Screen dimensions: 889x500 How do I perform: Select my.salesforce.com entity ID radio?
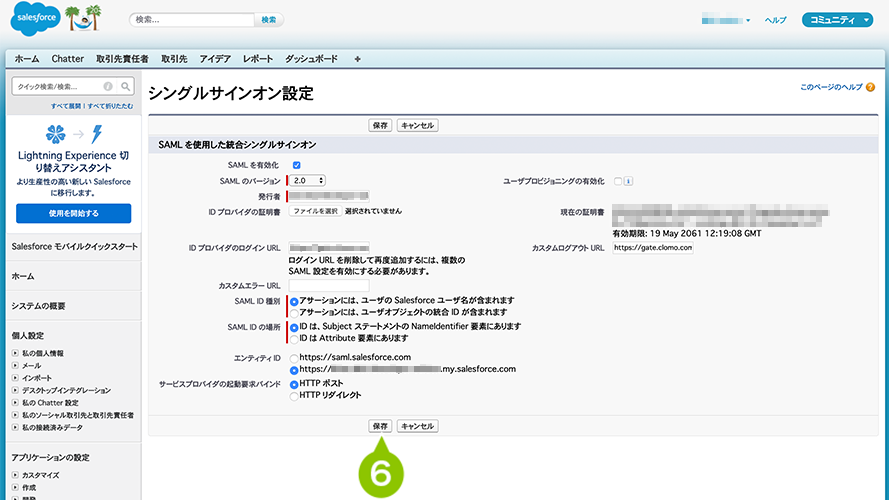(x=294, y=370)
